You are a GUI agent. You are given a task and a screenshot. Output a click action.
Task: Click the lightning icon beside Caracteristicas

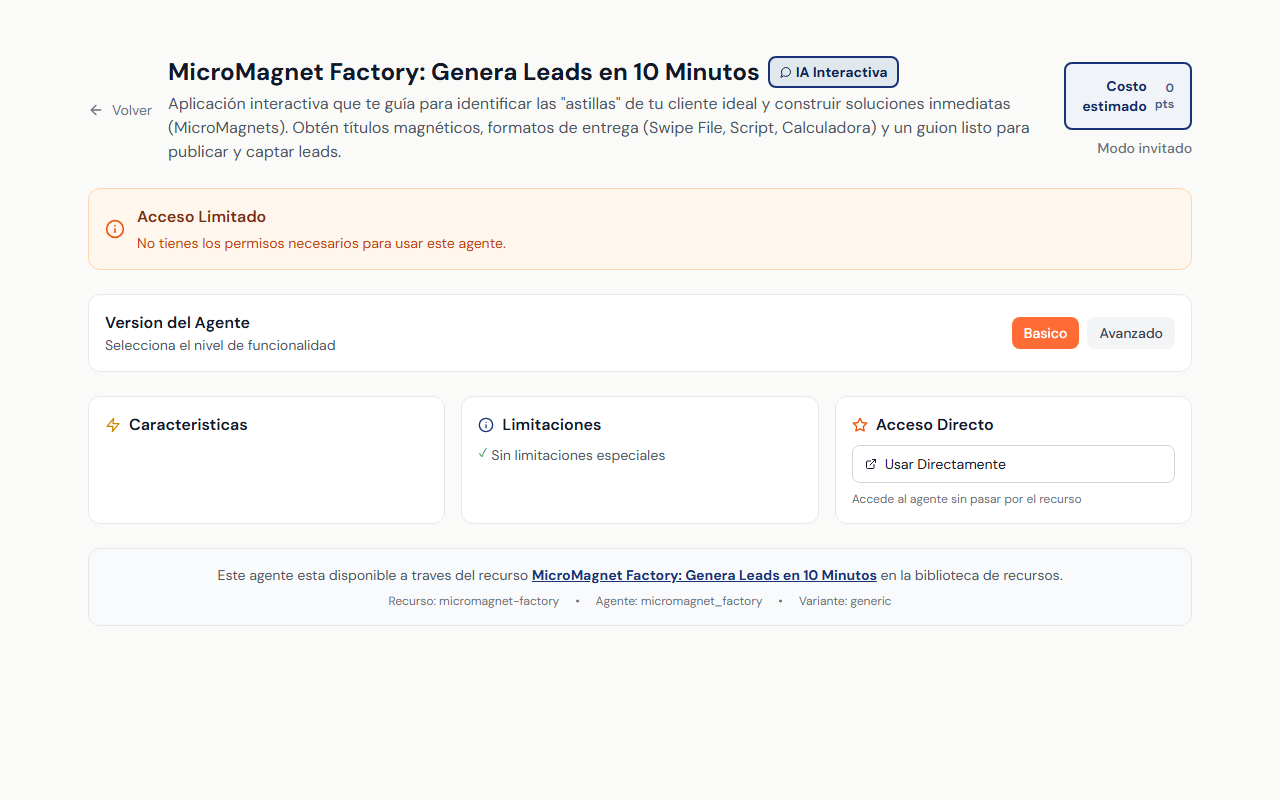tap(113, 425)
